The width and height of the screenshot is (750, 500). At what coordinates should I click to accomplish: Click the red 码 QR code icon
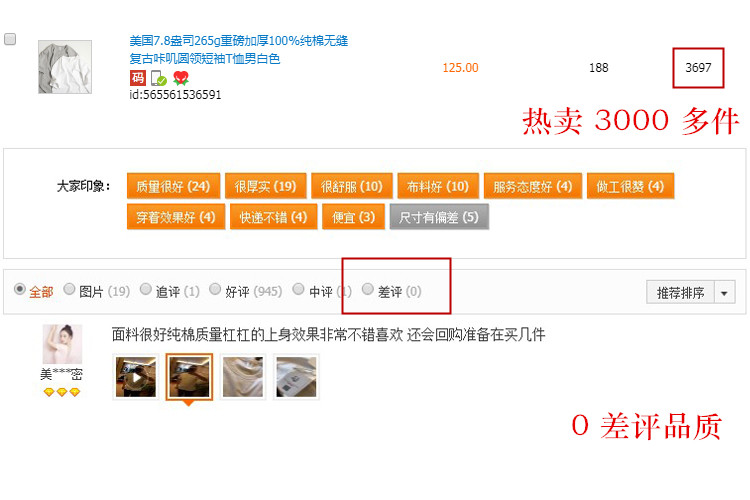point(138,78)
